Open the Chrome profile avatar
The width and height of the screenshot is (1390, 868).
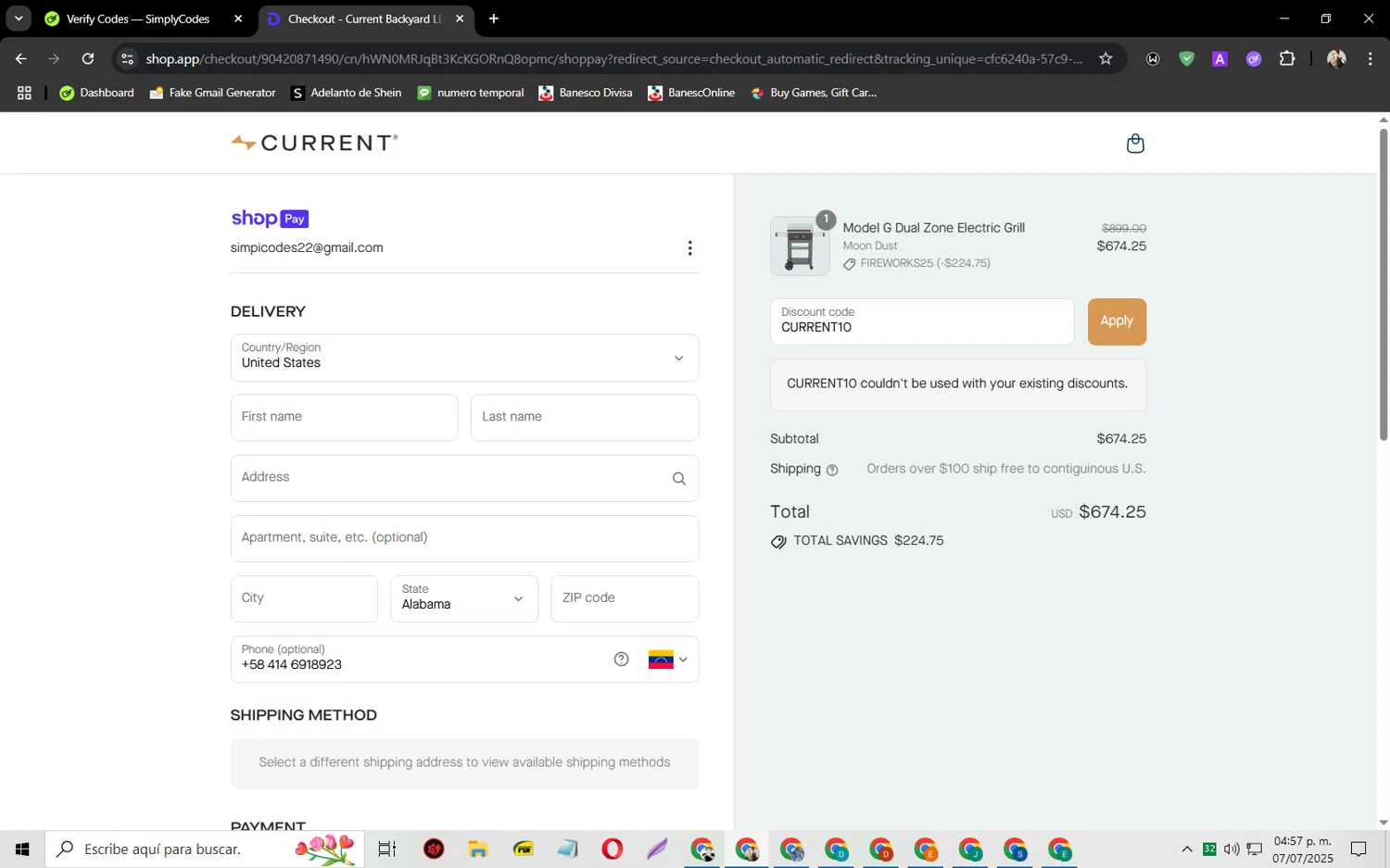click(1336, 58)
